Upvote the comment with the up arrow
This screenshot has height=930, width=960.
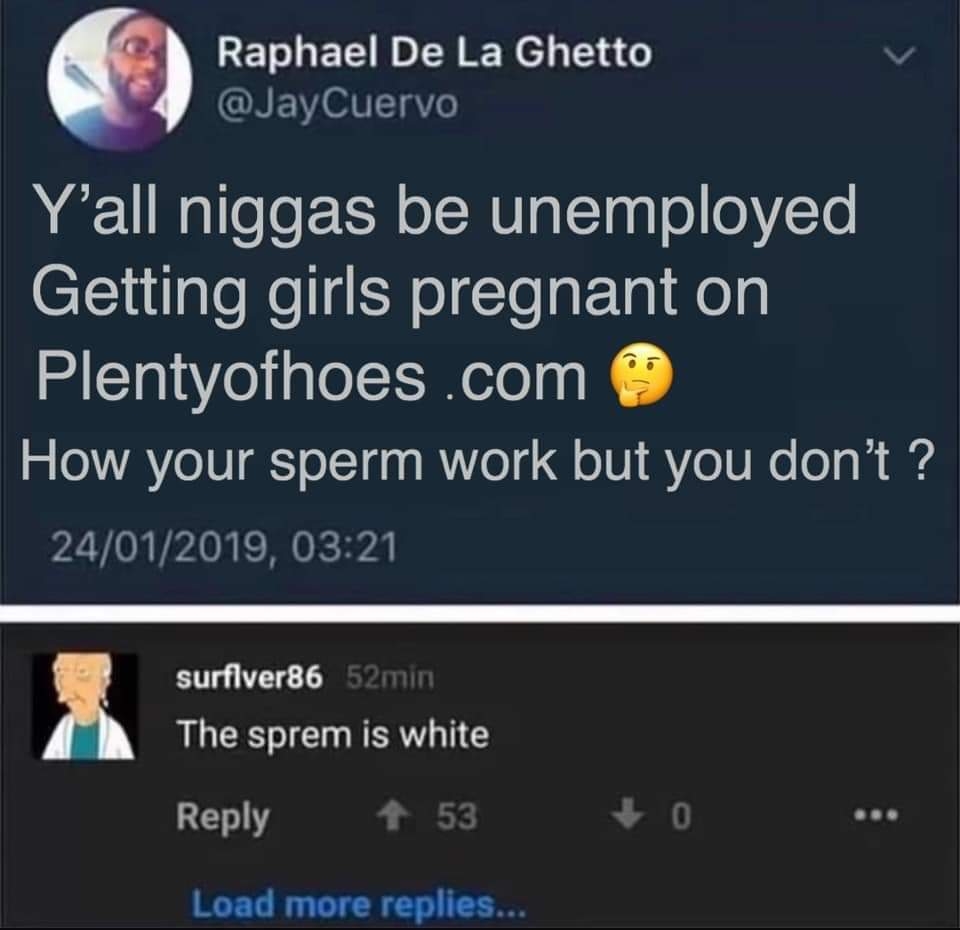[x=392, y=816]
